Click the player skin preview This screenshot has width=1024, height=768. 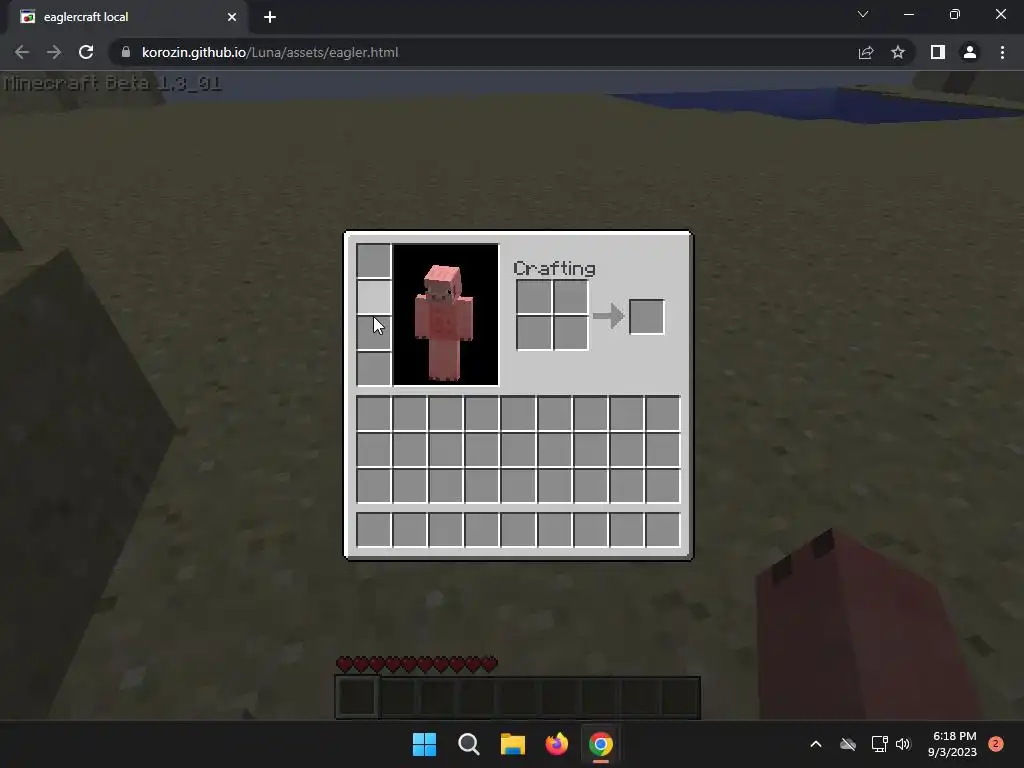446,315
